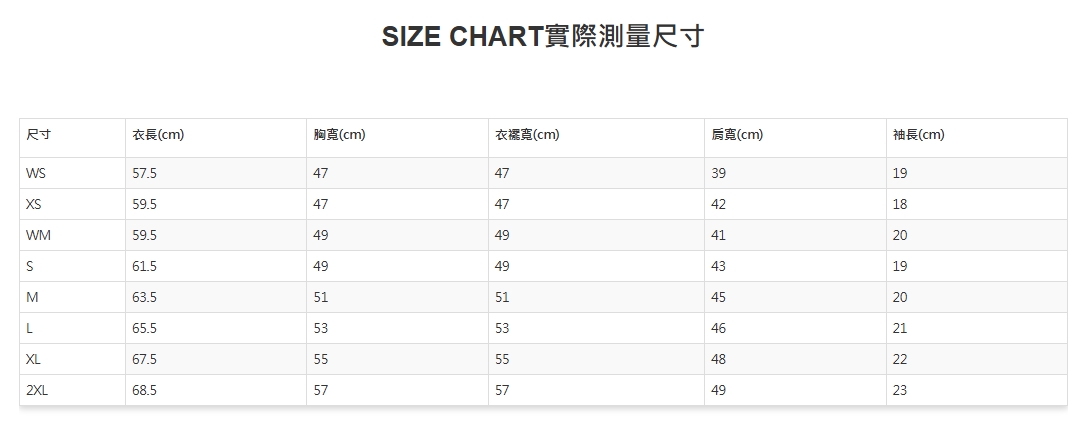Select the 衣長(cm) column header
Screen dimensions: 1091x426
point(158,135)
